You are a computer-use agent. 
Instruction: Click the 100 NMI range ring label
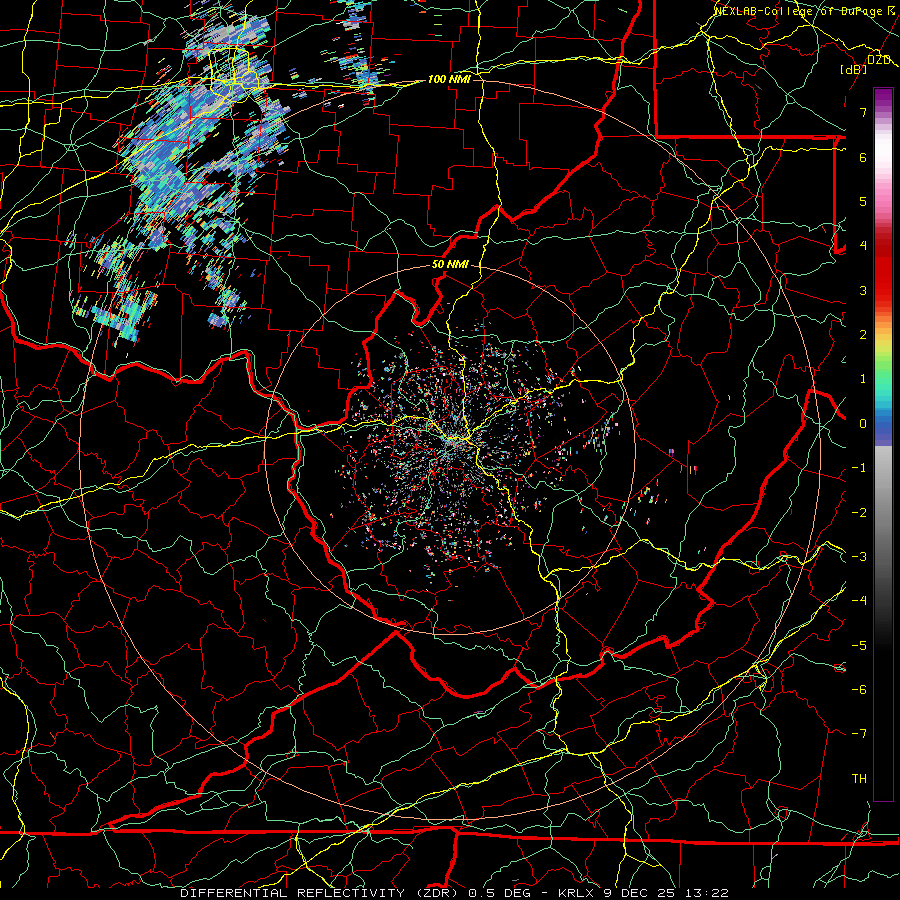tap(449, 79)
